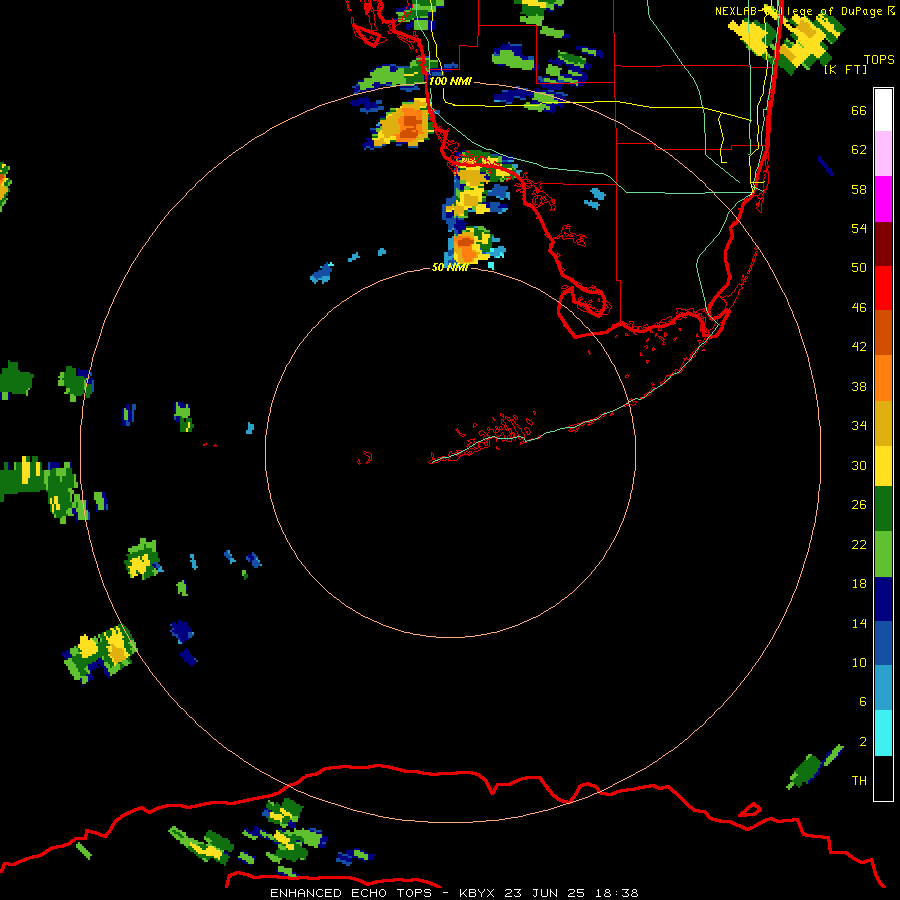This screenshot has height=900, width=900.
Task: Click the 30 value on the scale
Action: tap(859, 465)
